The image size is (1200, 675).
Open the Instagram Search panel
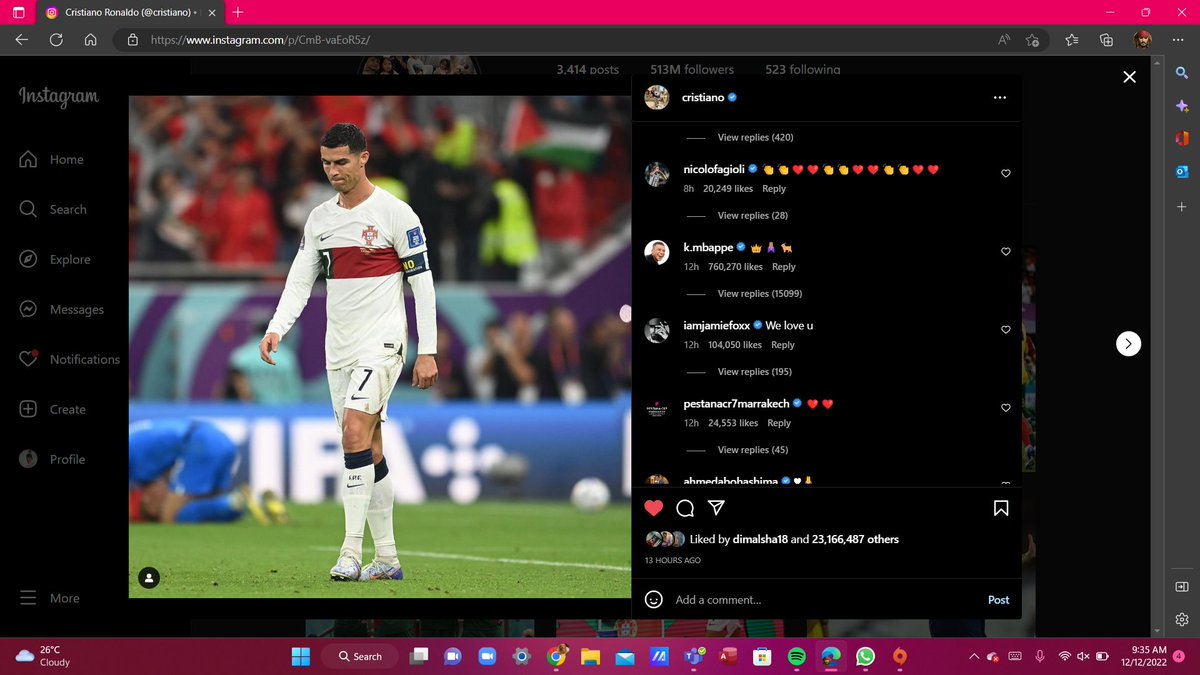pos(53,209)
